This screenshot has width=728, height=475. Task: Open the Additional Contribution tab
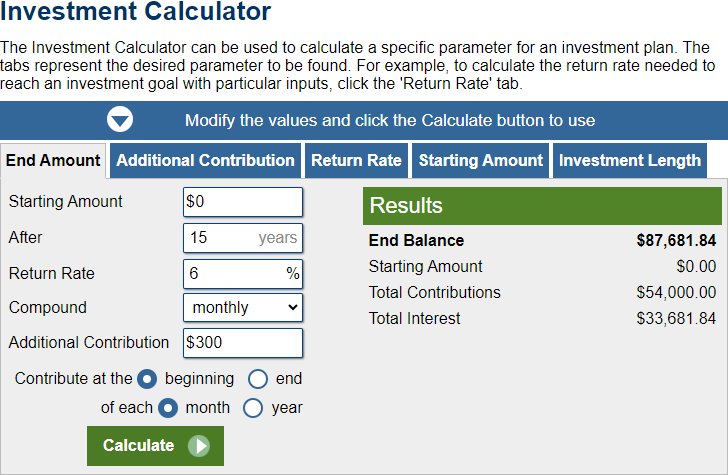[205, 161]
